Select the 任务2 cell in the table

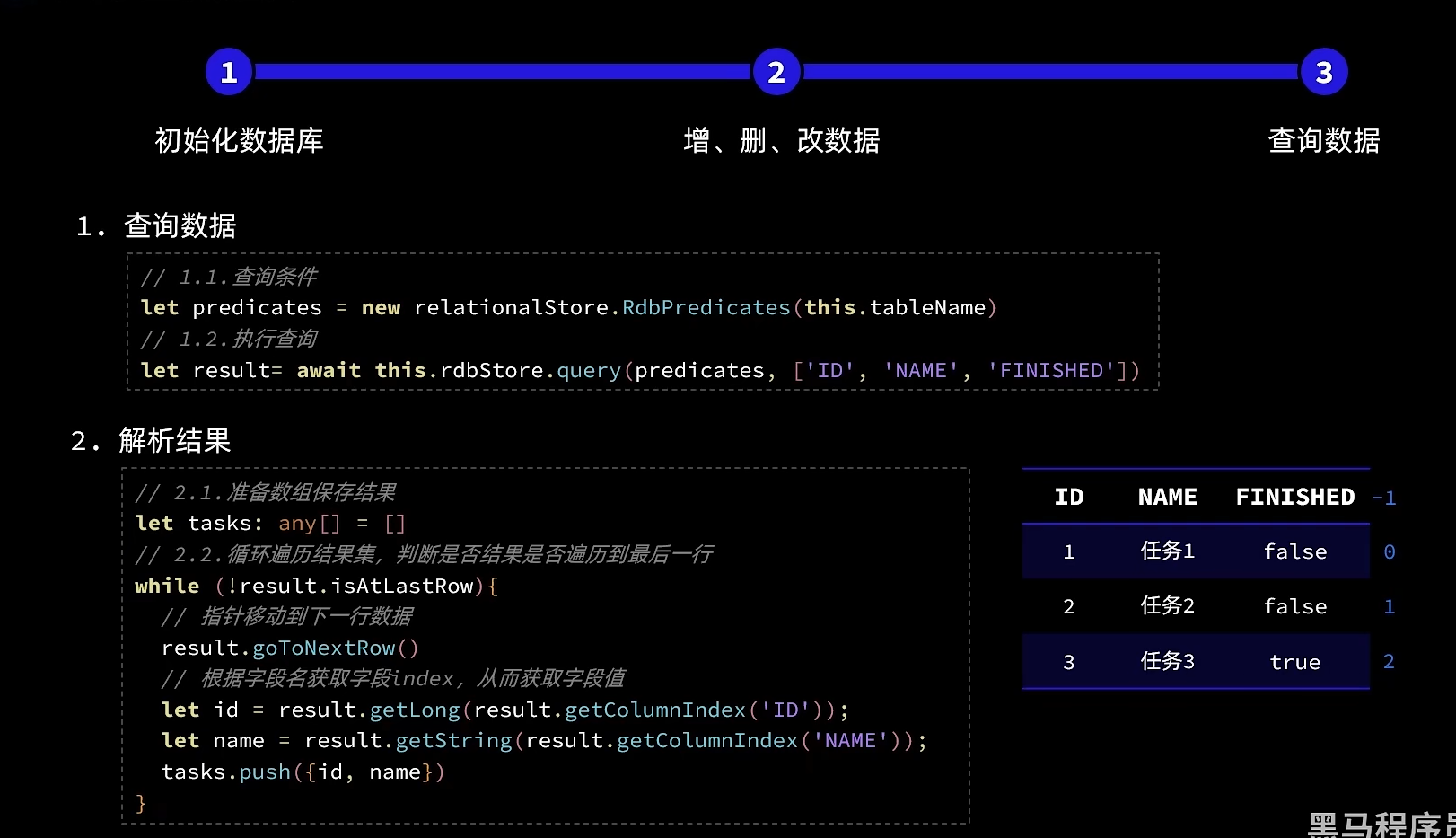pos(1167,606)
